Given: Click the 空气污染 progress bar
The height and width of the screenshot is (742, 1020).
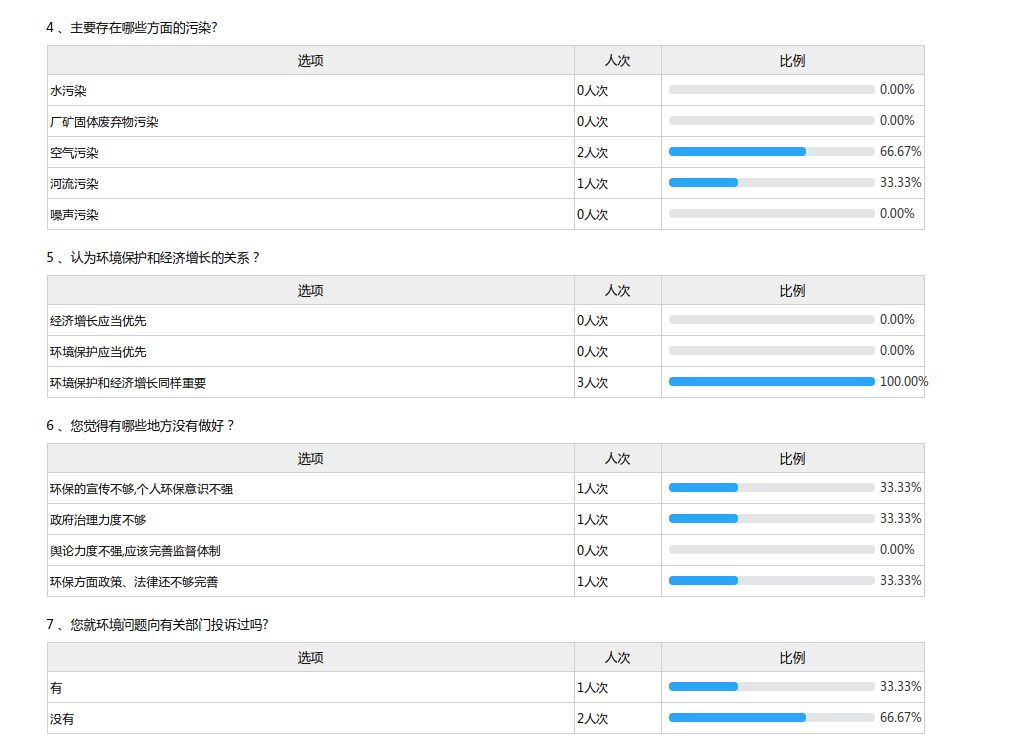Looking at the screenshot, I should click(771, 152).
